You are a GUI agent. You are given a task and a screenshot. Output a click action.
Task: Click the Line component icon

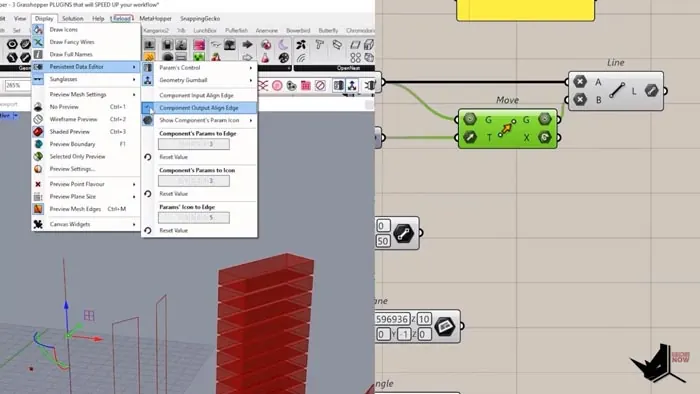617,91
